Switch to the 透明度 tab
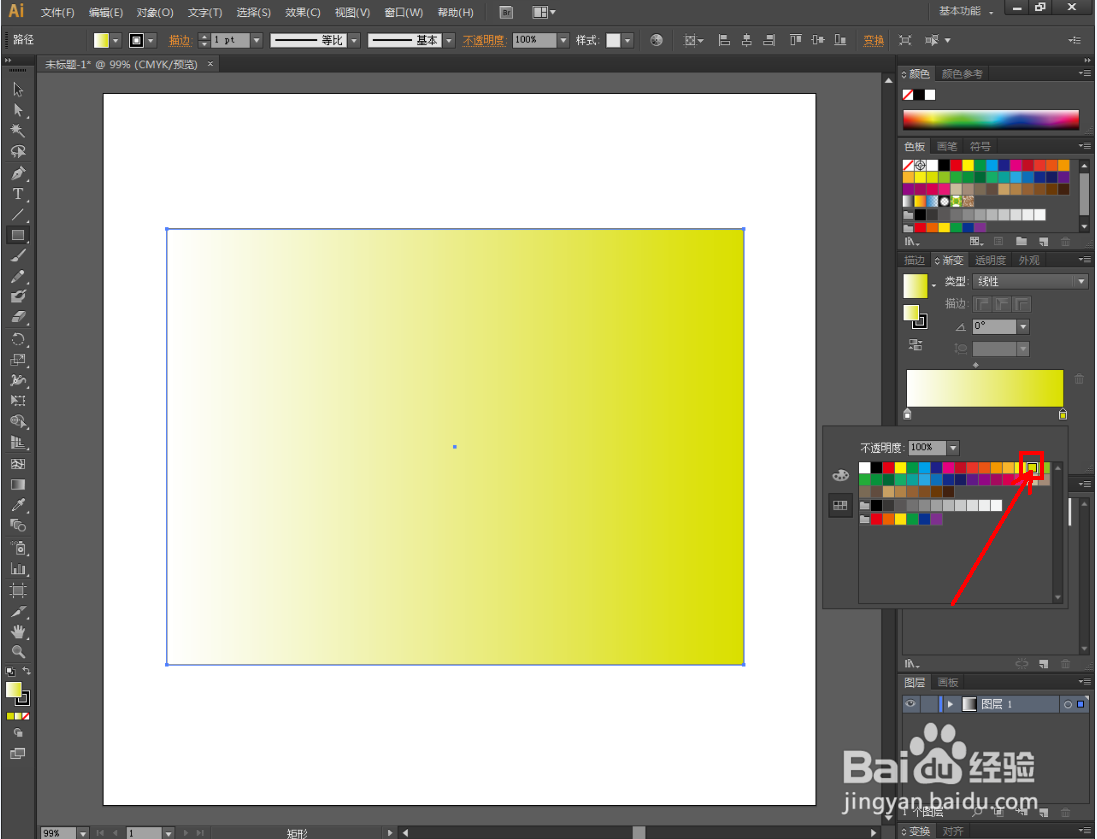This screenshot has height=839, width=1097. point(990,260)
